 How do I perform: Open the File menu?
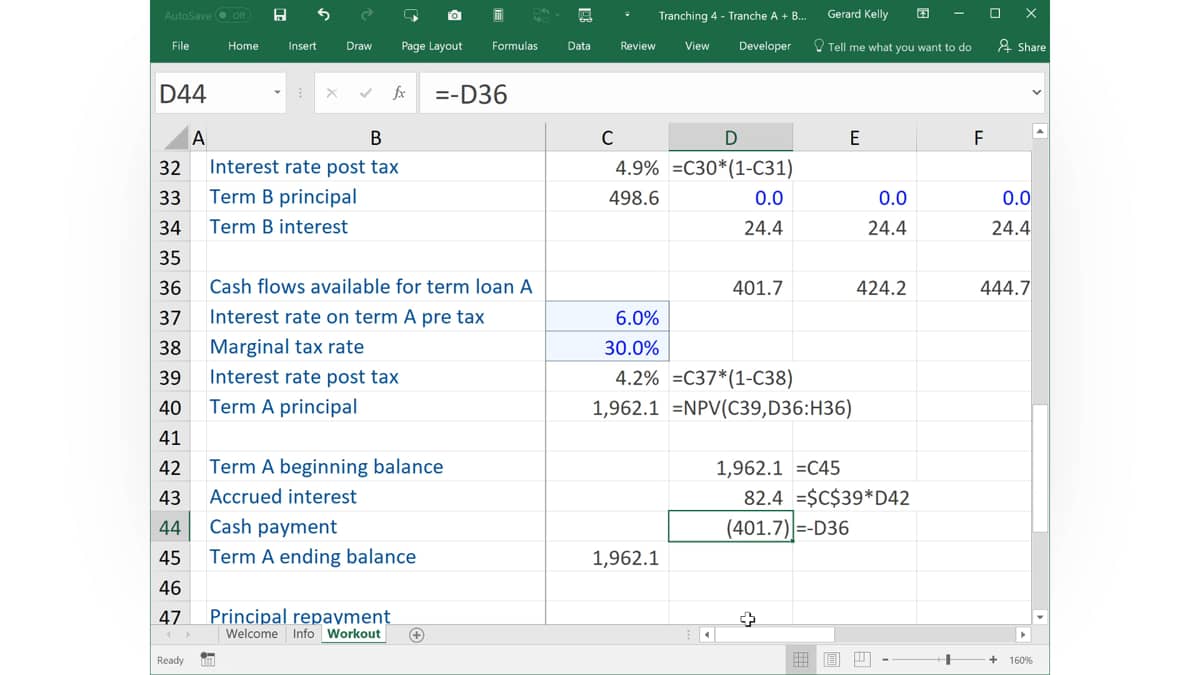tap(181, 46)
